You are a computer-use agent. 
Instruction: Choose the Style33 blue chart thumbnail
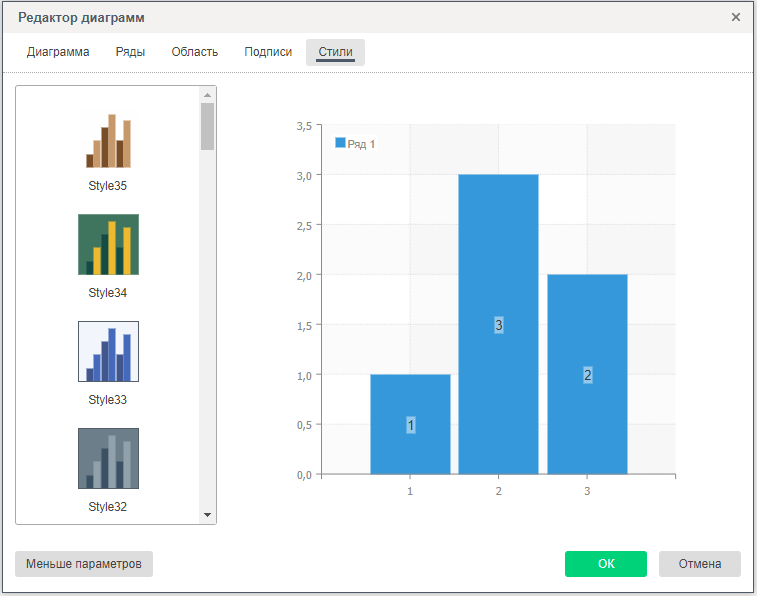point(108,351)
